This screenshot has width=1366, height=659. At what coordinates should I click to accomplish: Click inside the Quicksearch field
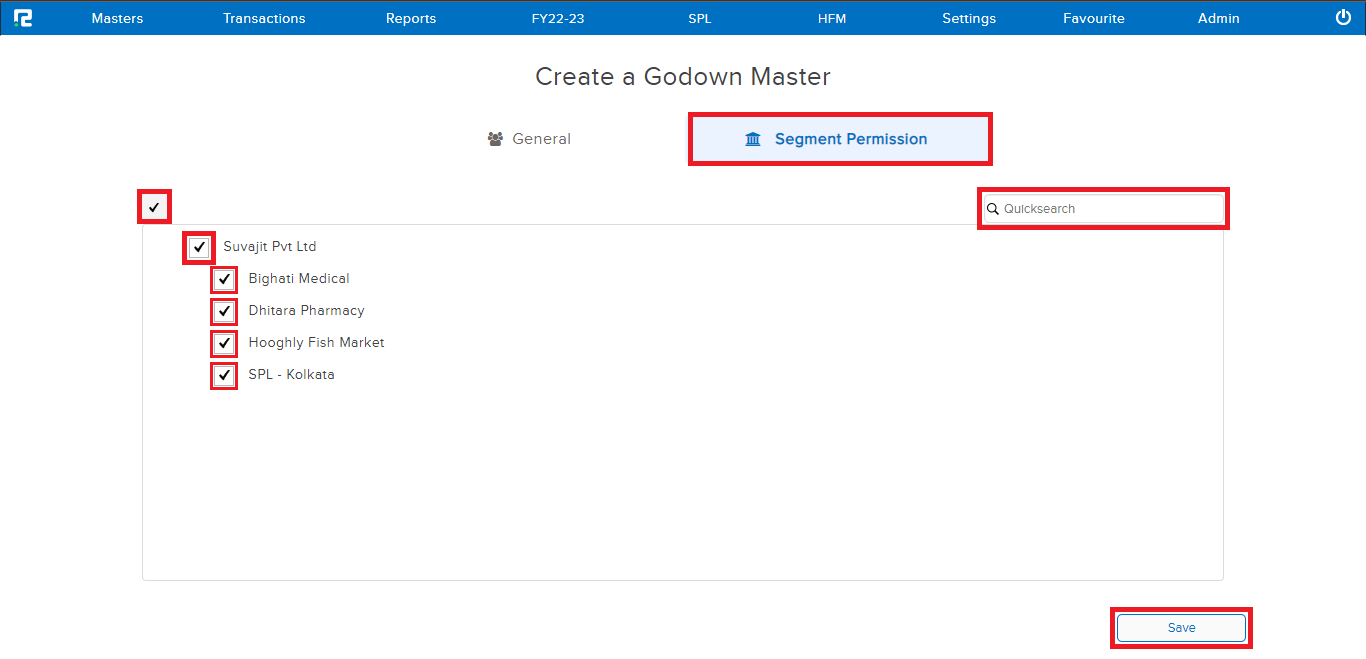click(1110, 209)
